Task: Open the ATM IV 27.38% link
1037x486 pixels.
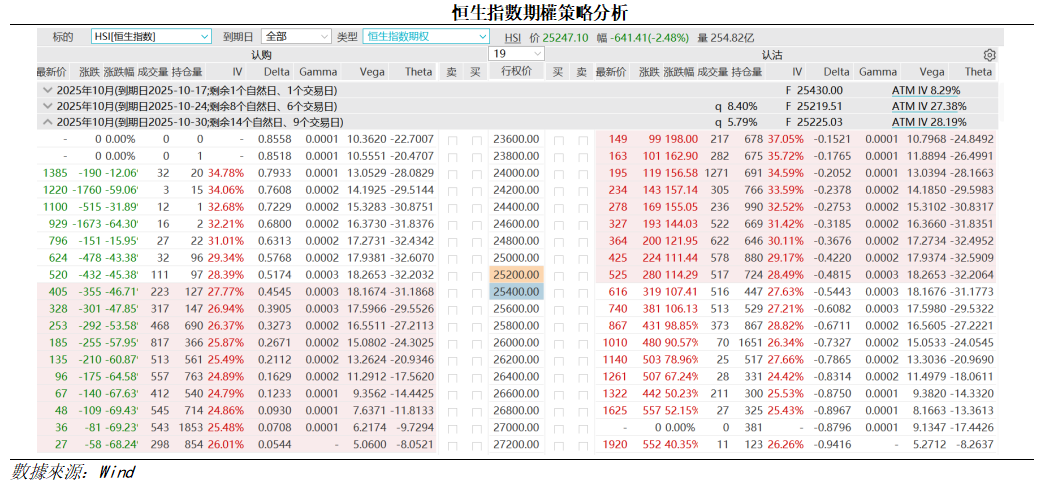Action: 929,106
